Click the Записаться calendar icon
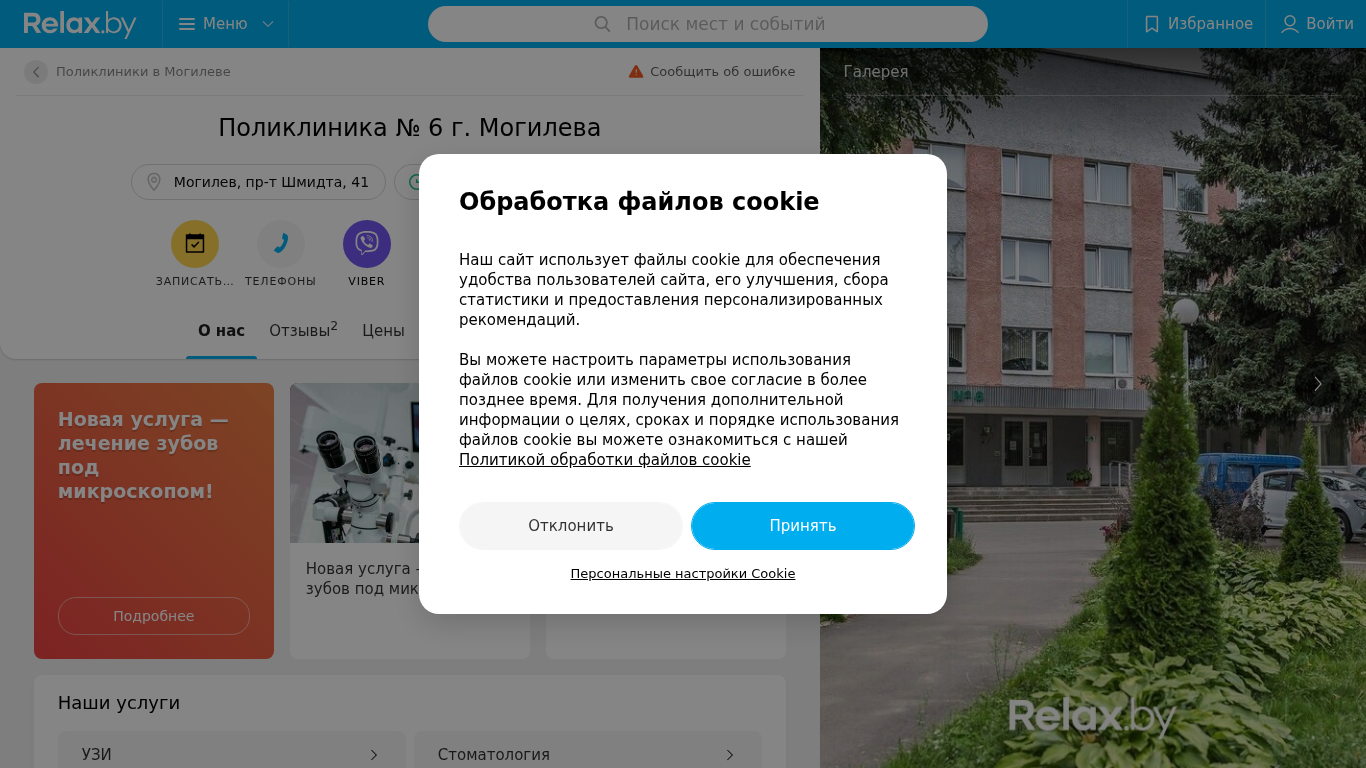Viewport: 1366px width, 768px height. pos(195,244)
